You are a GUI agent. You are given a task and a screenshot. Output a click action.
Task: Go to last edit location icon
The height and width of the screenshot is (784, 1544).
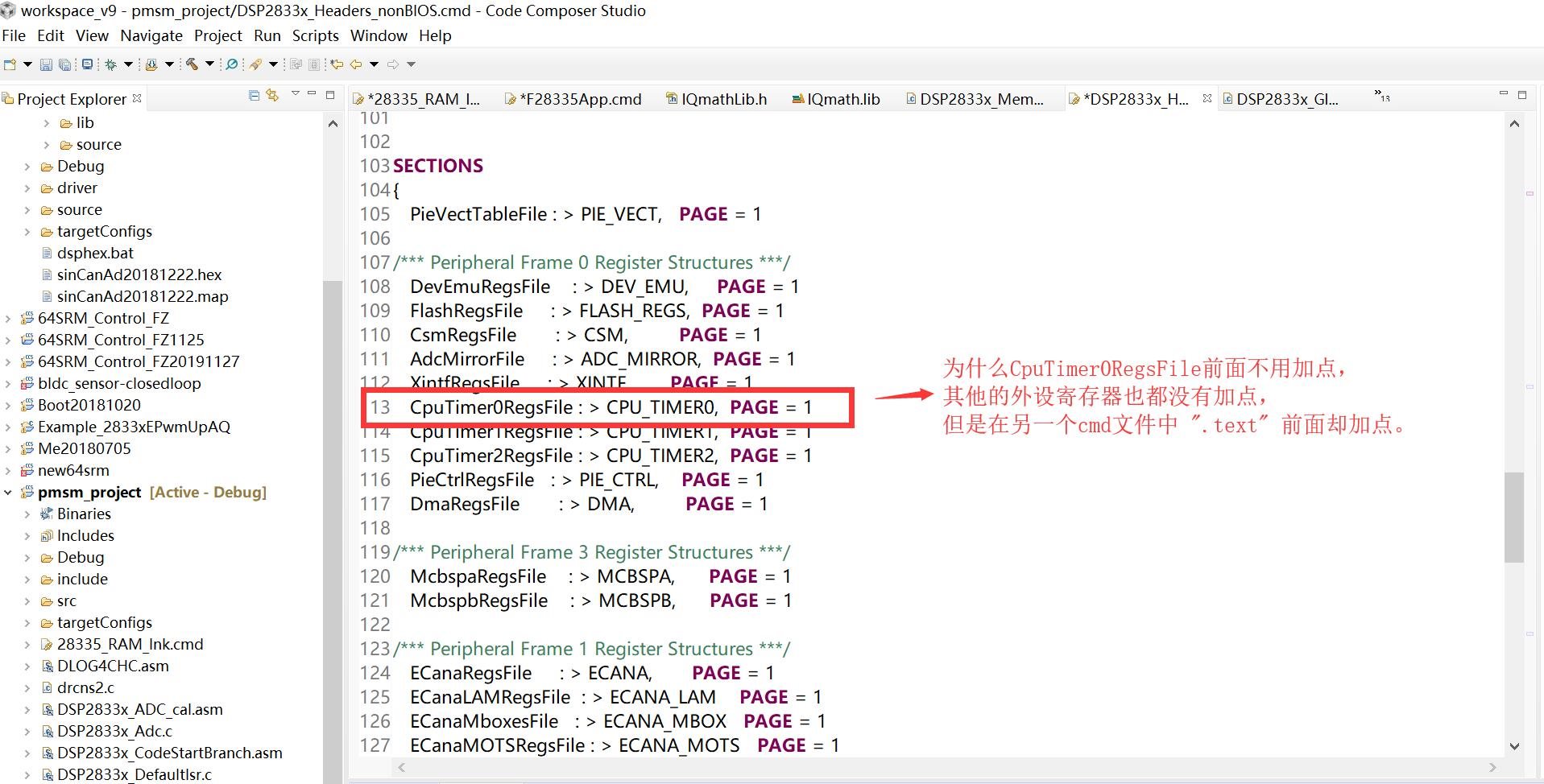point(337,64)
